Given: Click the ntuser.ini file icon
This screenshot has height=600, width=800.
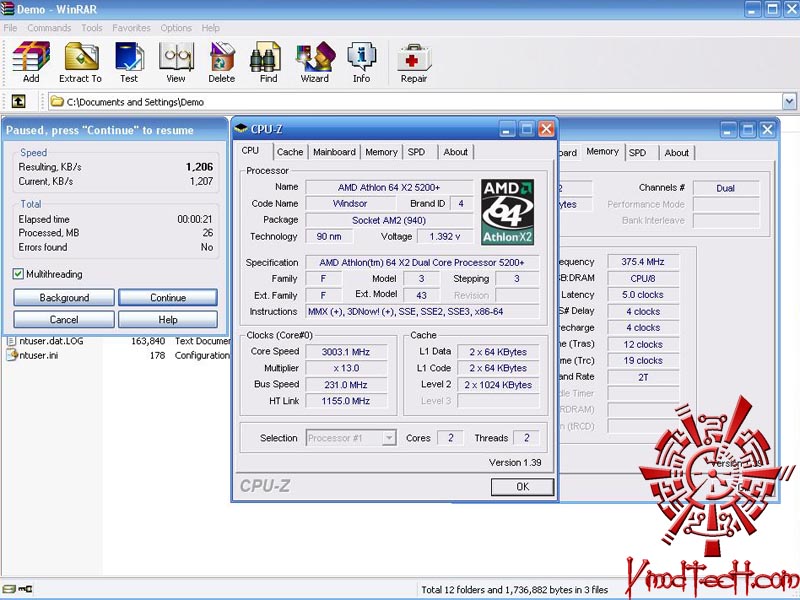Looking at the screenshot, I should 11,355.
